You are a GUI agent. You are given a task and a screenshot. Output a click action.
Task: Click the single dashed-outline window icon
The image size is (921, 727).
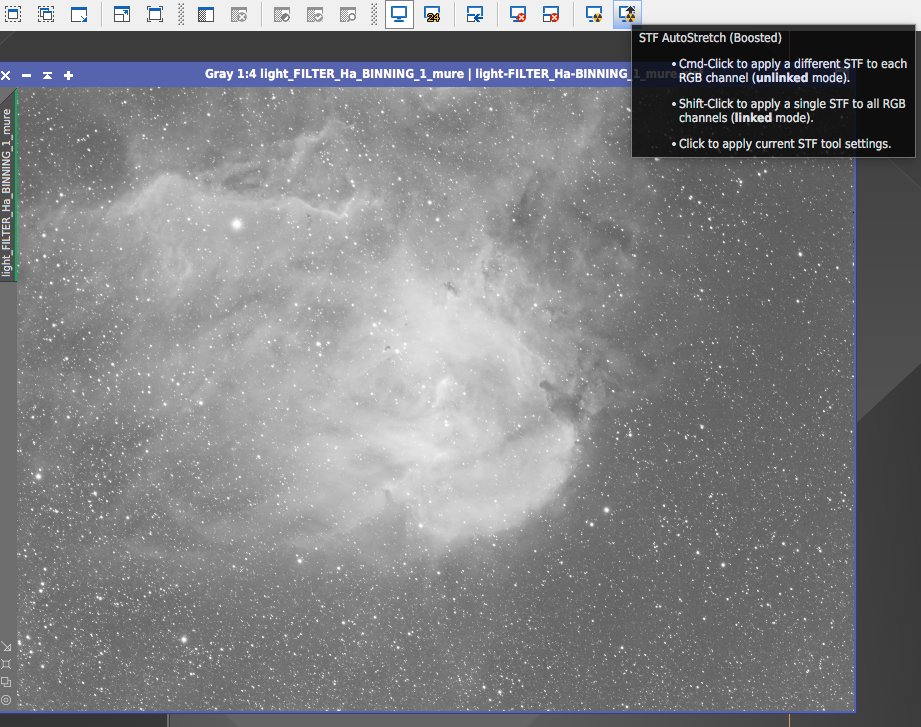(13, 14)
